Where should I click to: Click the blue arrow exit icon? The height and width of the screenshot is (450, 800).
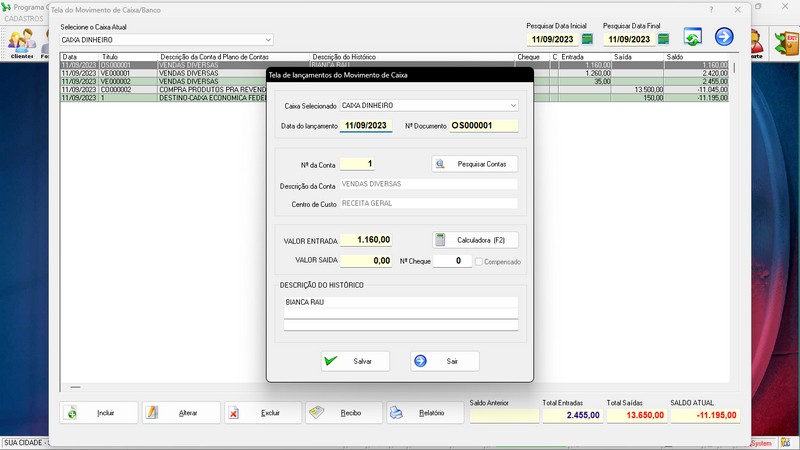[724, 37]
